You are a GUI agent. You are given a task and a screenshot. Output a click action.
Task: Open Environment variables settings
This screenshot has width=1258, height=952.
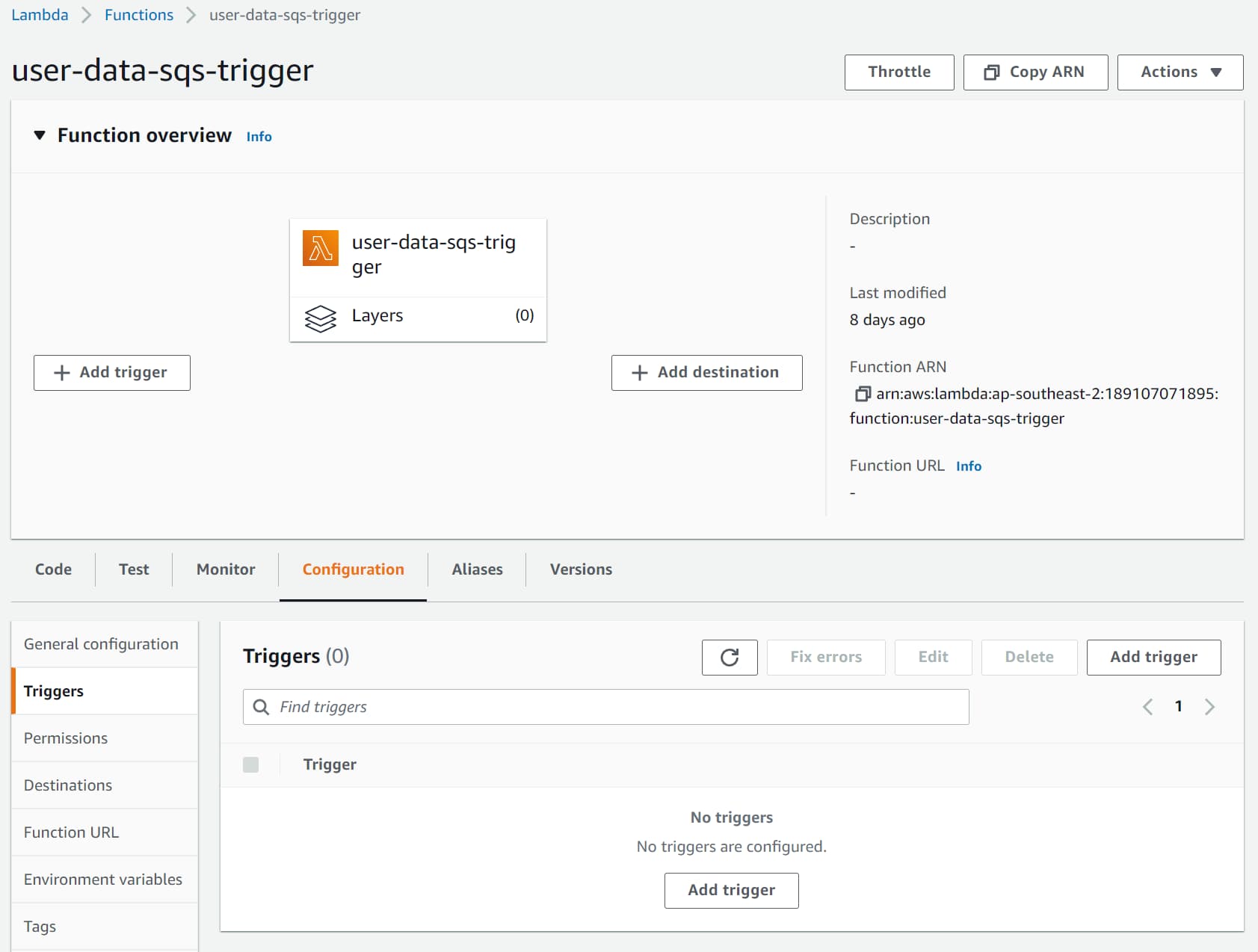(103, 879)
